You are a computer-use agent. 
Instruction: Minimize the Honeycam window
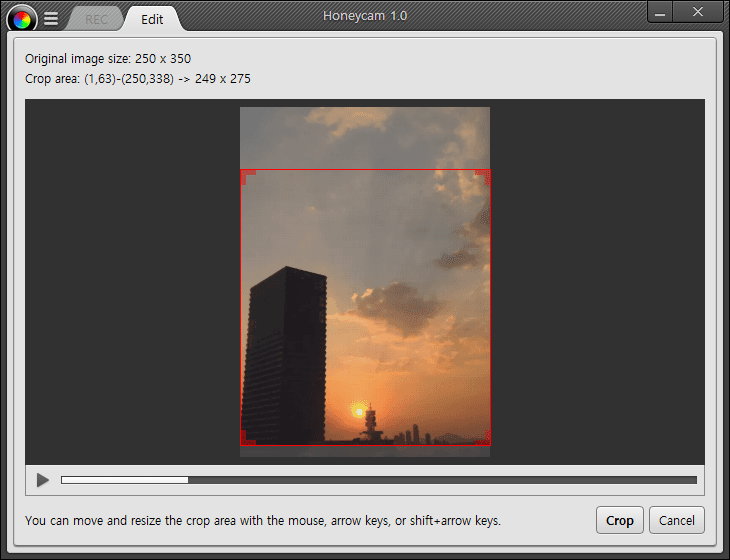pos(663,11)
